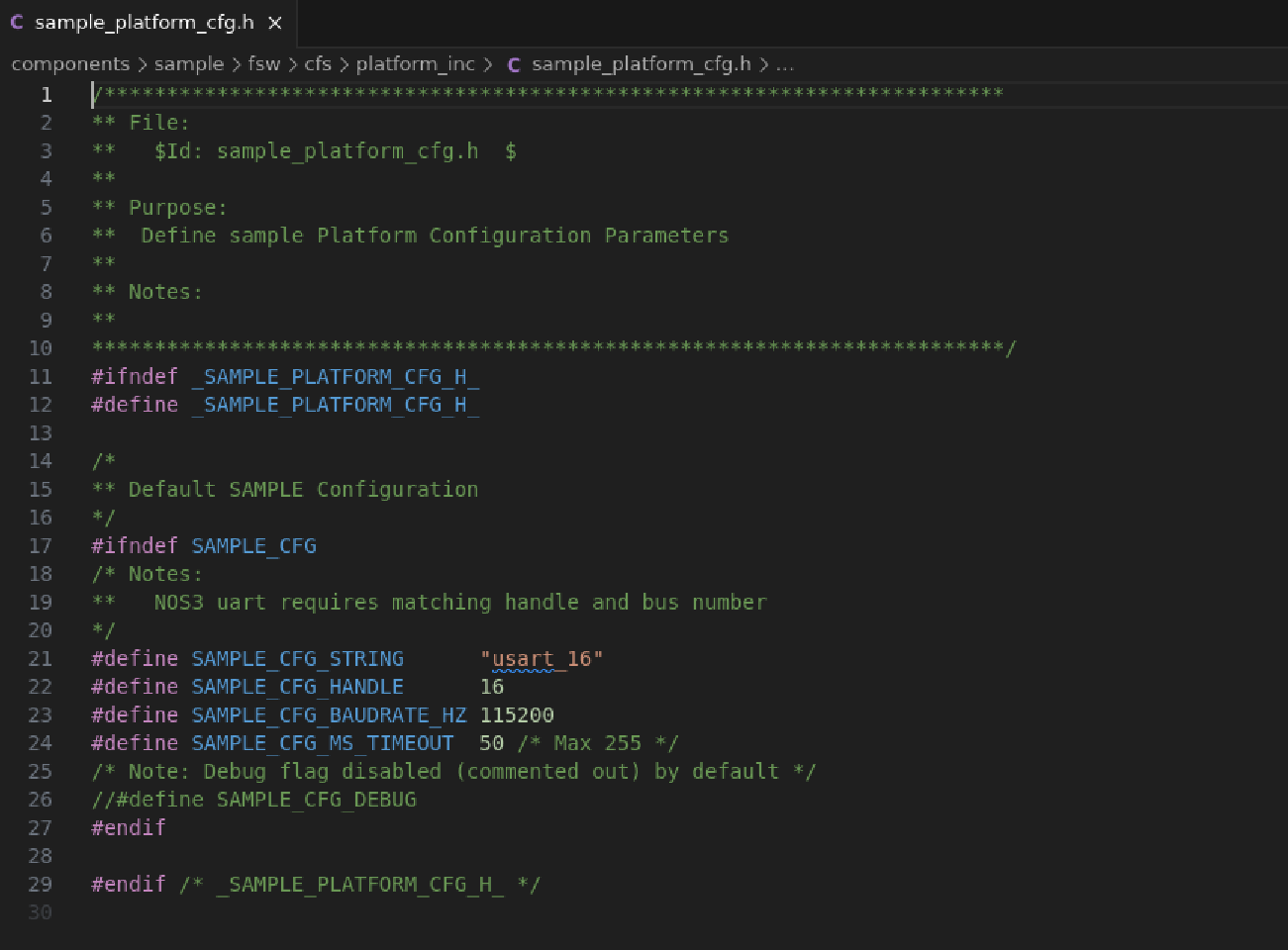Viewport: 1288px width, 950px height.
Task: Click the C icon in the breadcrumb
Action: tap(514, 65)
